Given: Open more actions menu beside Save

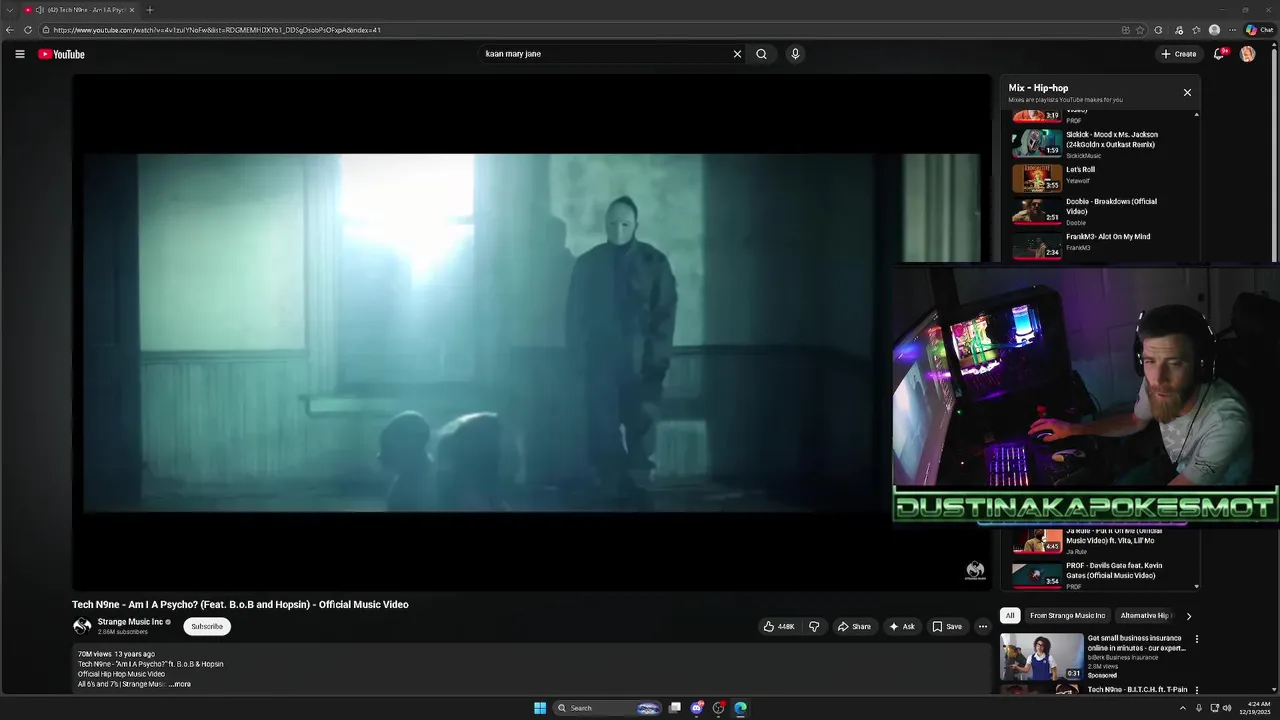Looking at the screenshot, I should click(x=983, y=627).
